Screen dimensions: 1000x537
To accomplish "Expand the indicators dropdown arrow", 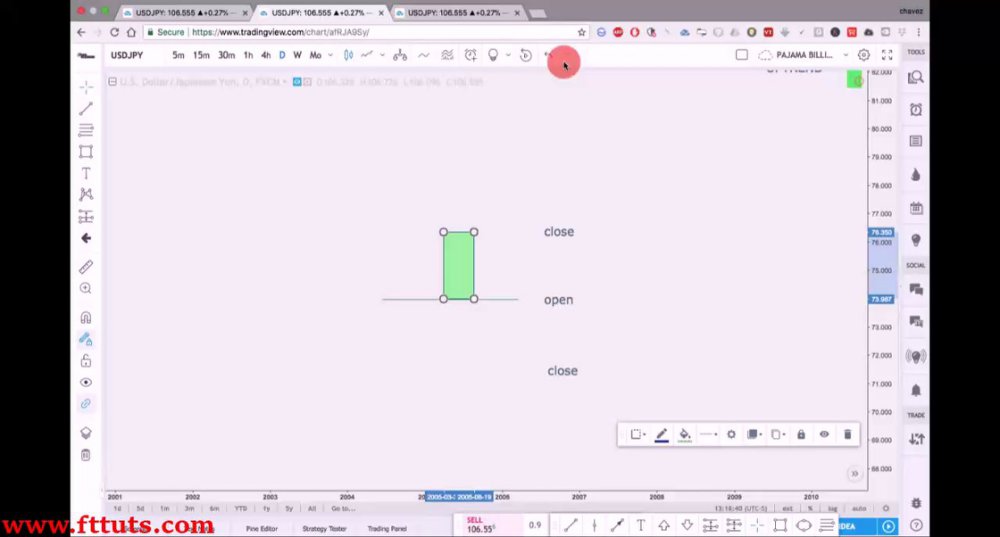I will [382, 55].
